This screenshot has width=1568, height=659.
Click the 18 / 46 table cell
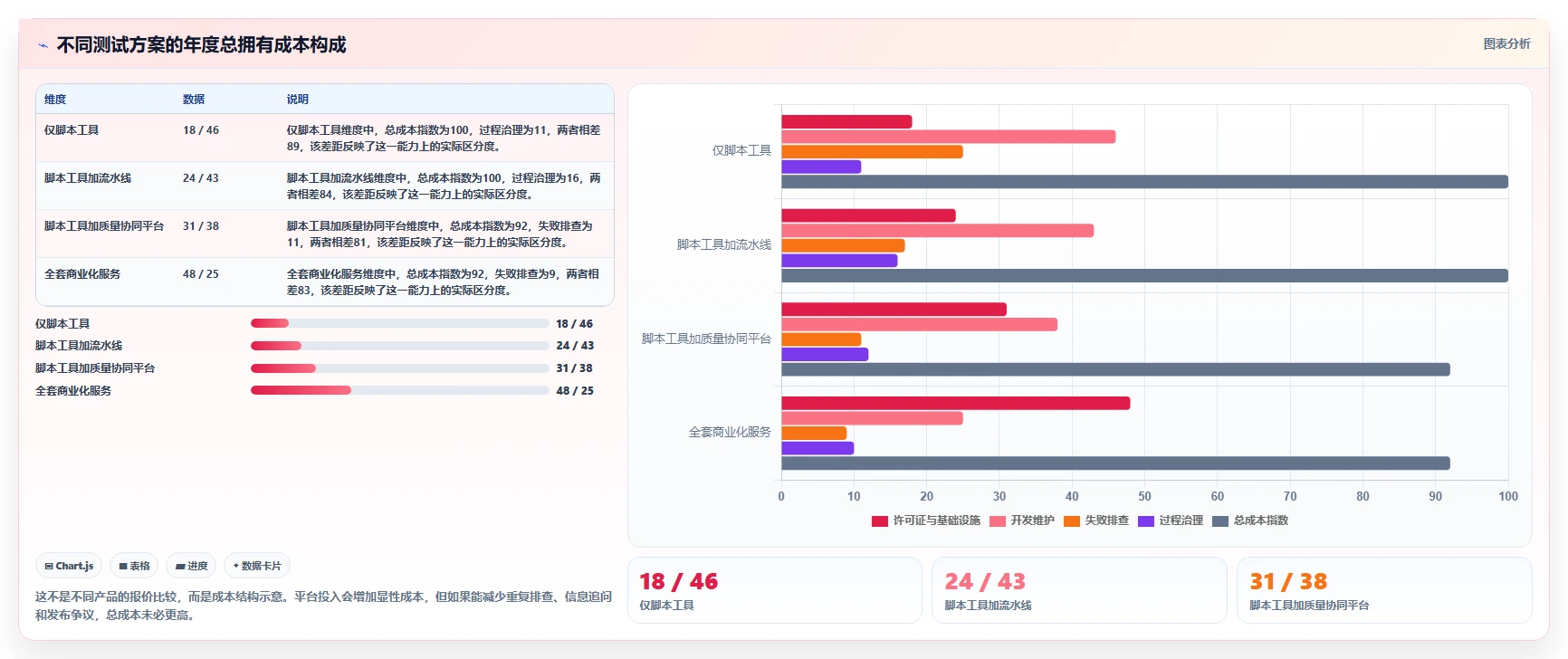click(201, 130)
